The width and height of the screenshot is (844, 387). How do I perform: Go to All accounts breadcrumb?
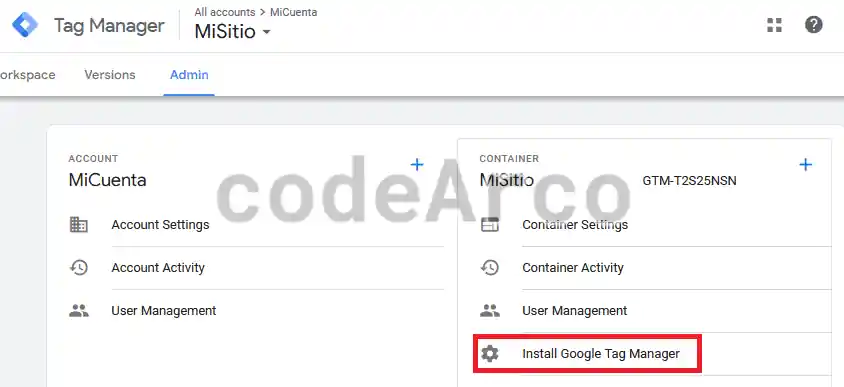[224, 12]
